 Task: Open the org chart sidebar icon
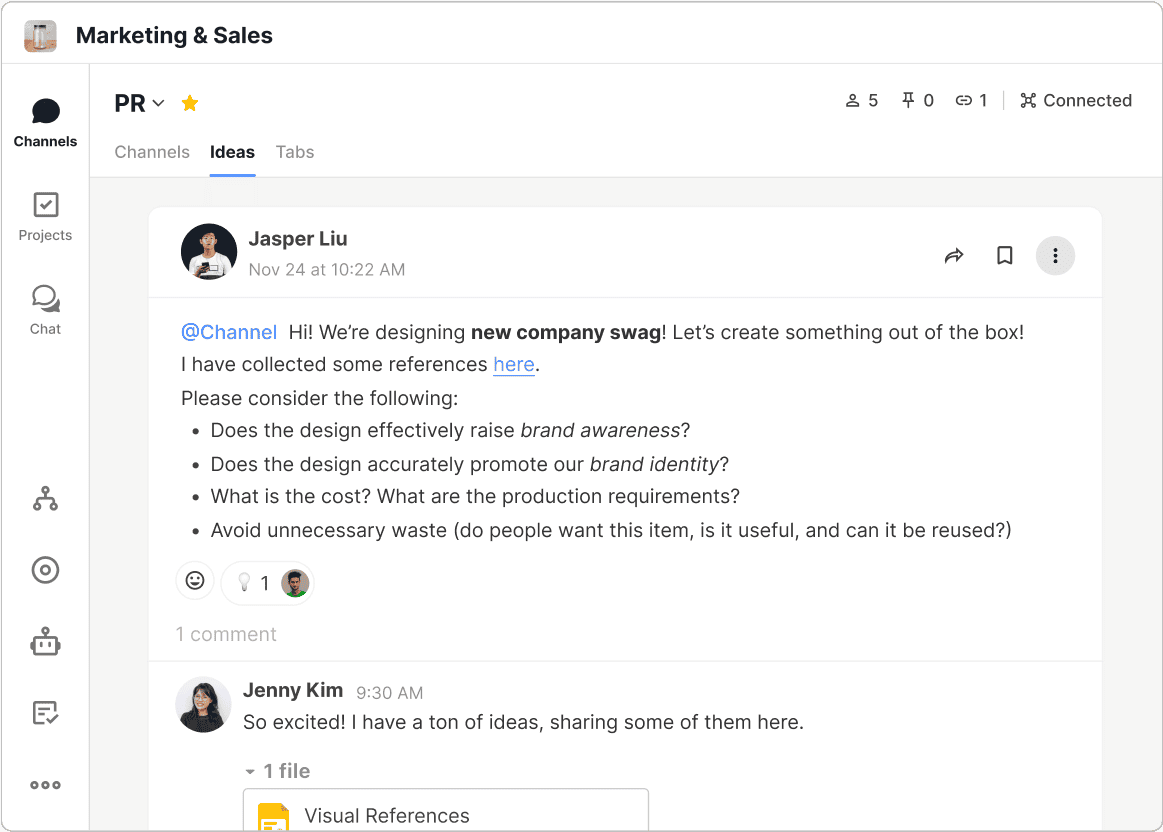tap(45, 499)
